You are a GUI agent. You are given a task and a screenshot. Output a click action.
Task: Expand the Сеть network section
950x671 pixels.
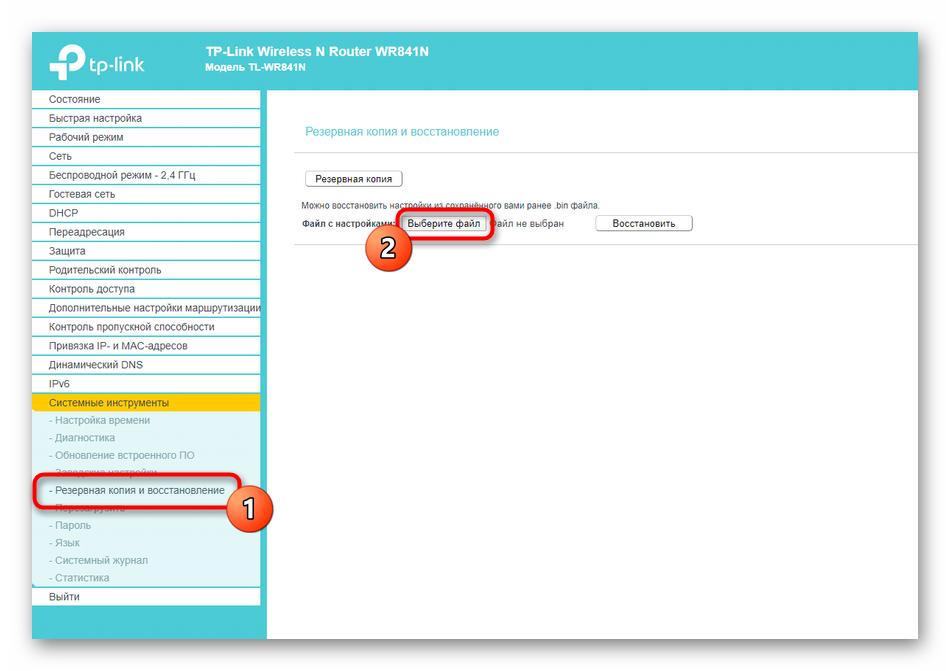60,156
